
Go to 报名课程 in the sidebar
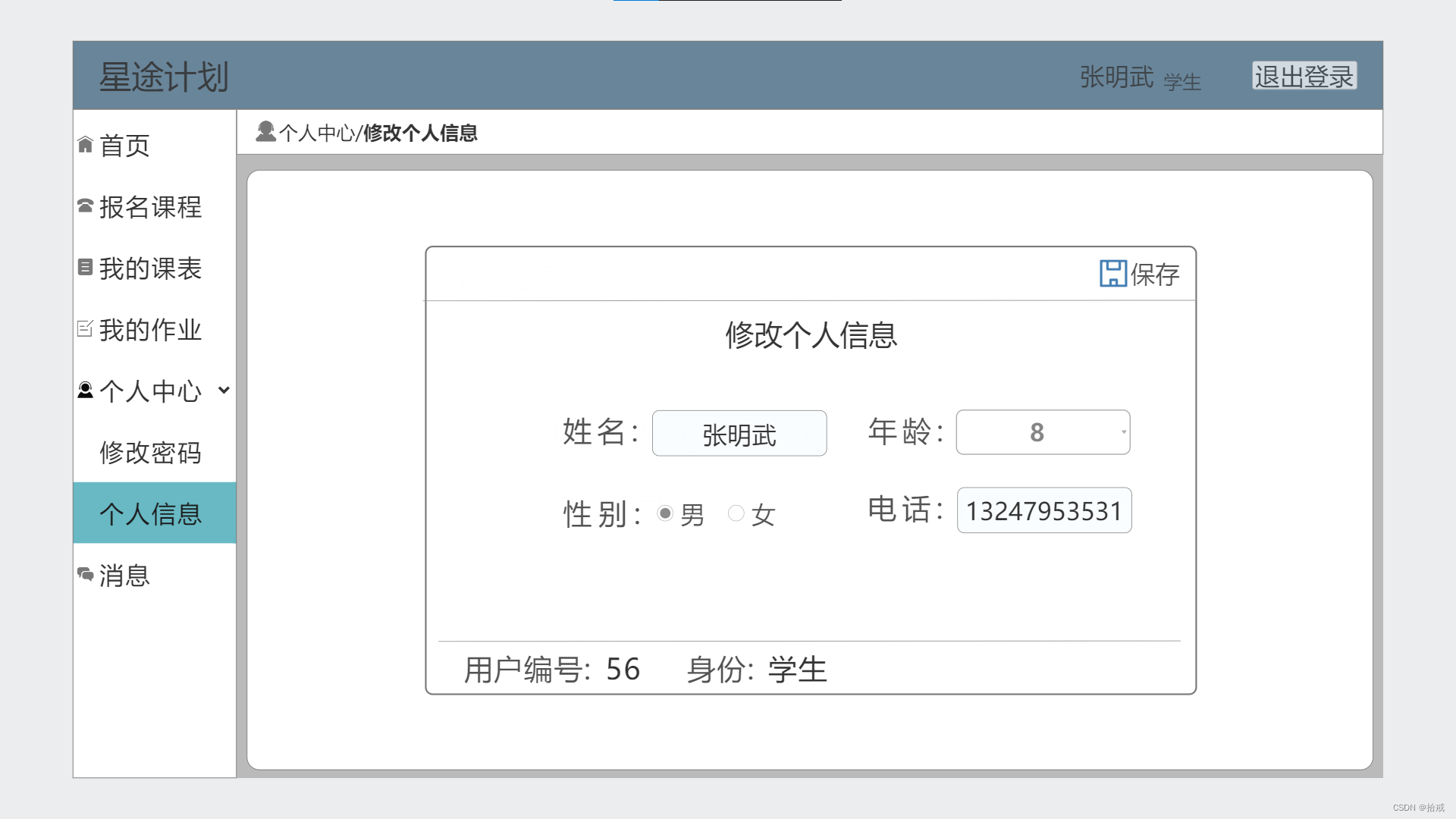tap(150, 207)
